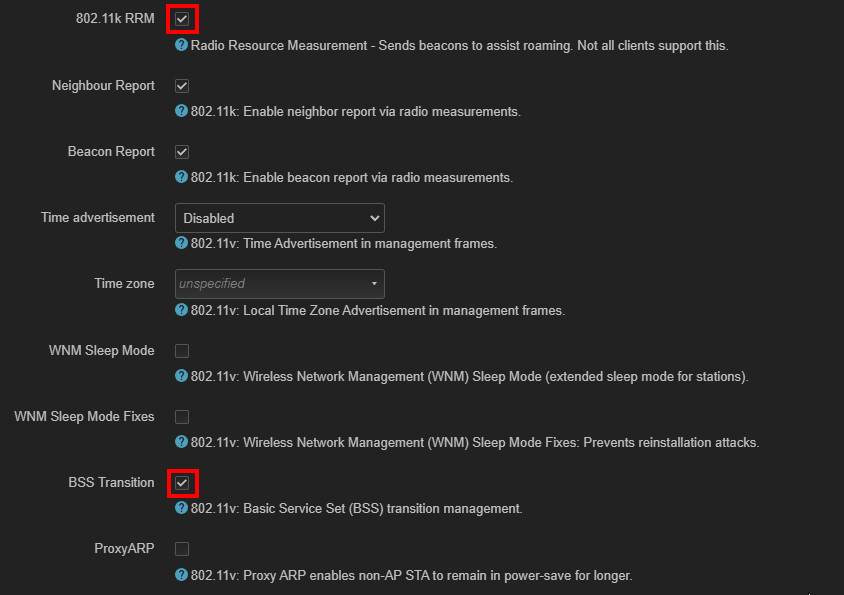Enable the ProxyARP checkbox
This screenshot has width=844, height=595.
pos(182,549)
